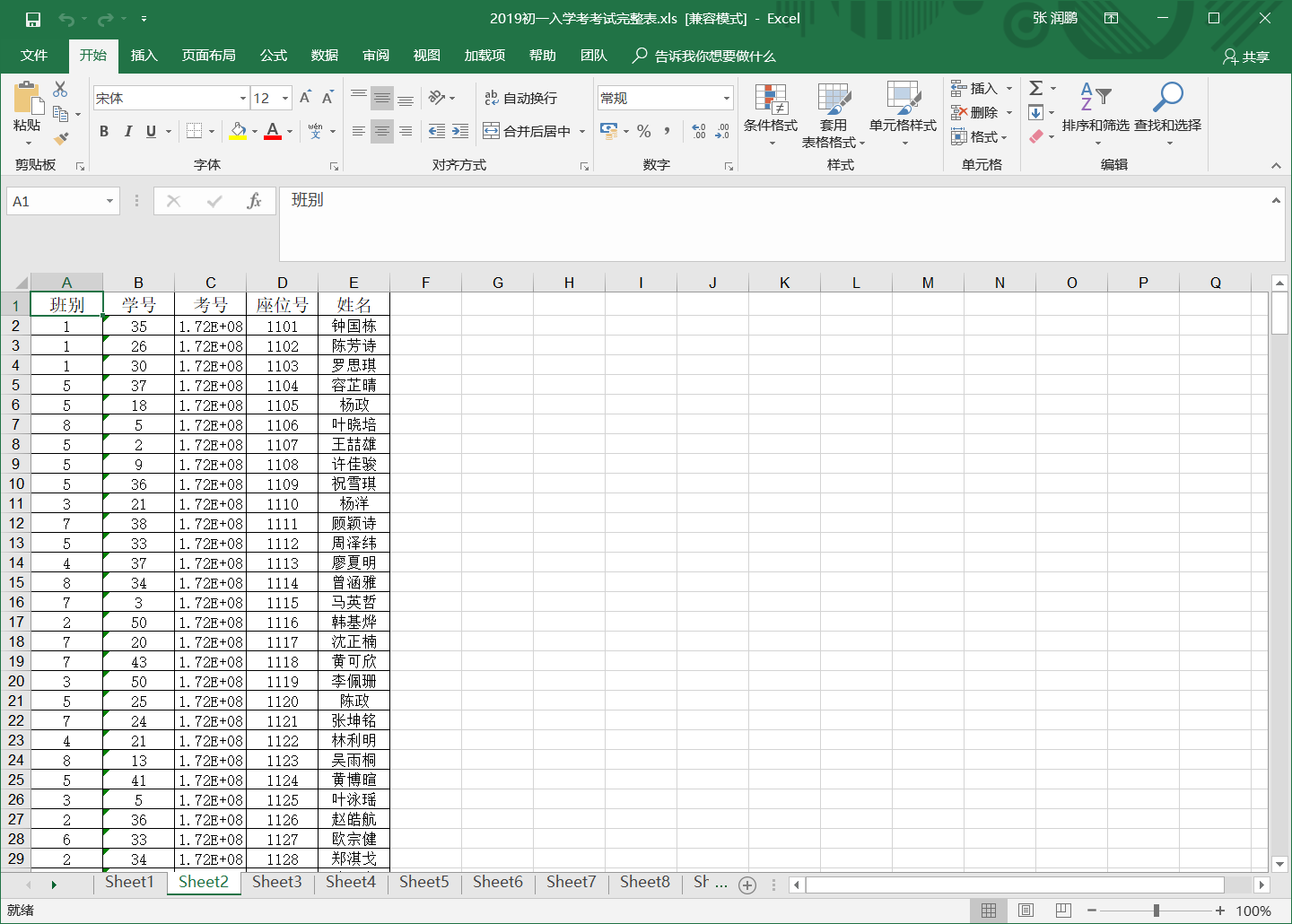
Task: Switch to Normal view in status bar
Action: click(989, 911)
